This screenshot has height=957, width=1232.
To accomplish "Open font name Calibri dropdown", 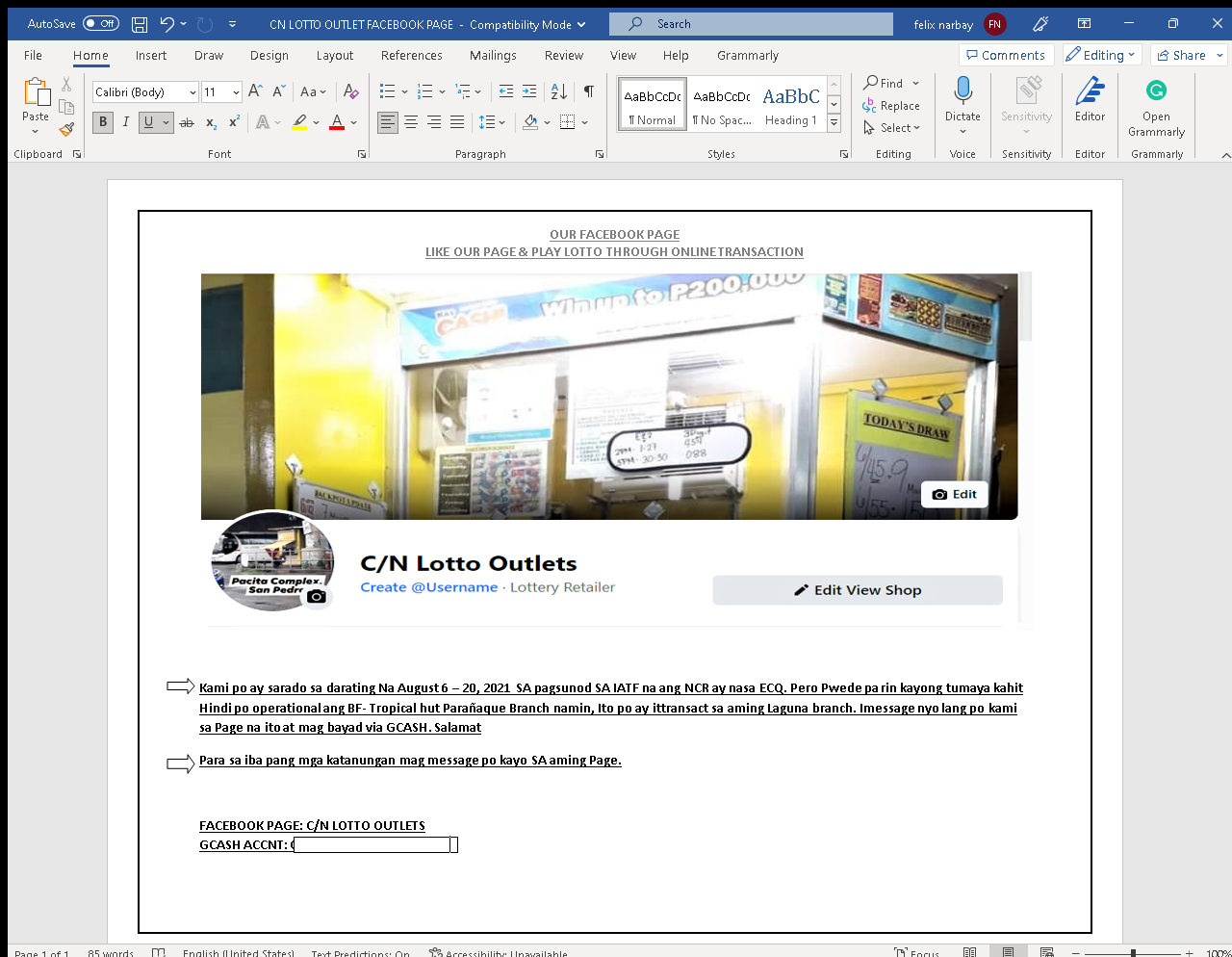I will click(x=193, y=92).
